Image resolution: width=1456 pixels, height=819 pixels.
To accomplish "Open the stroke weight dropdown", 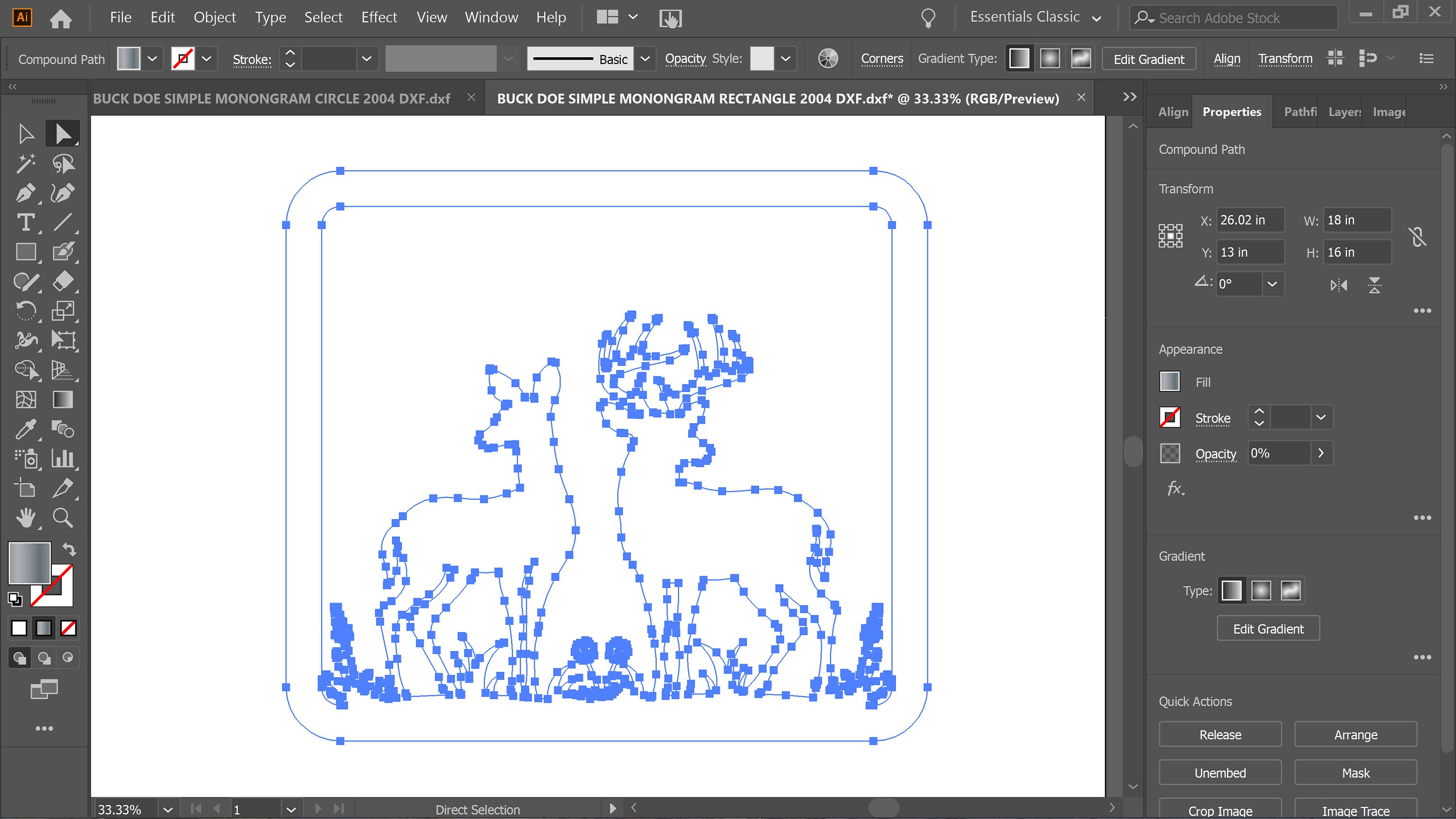I will (x=367, y=58).
